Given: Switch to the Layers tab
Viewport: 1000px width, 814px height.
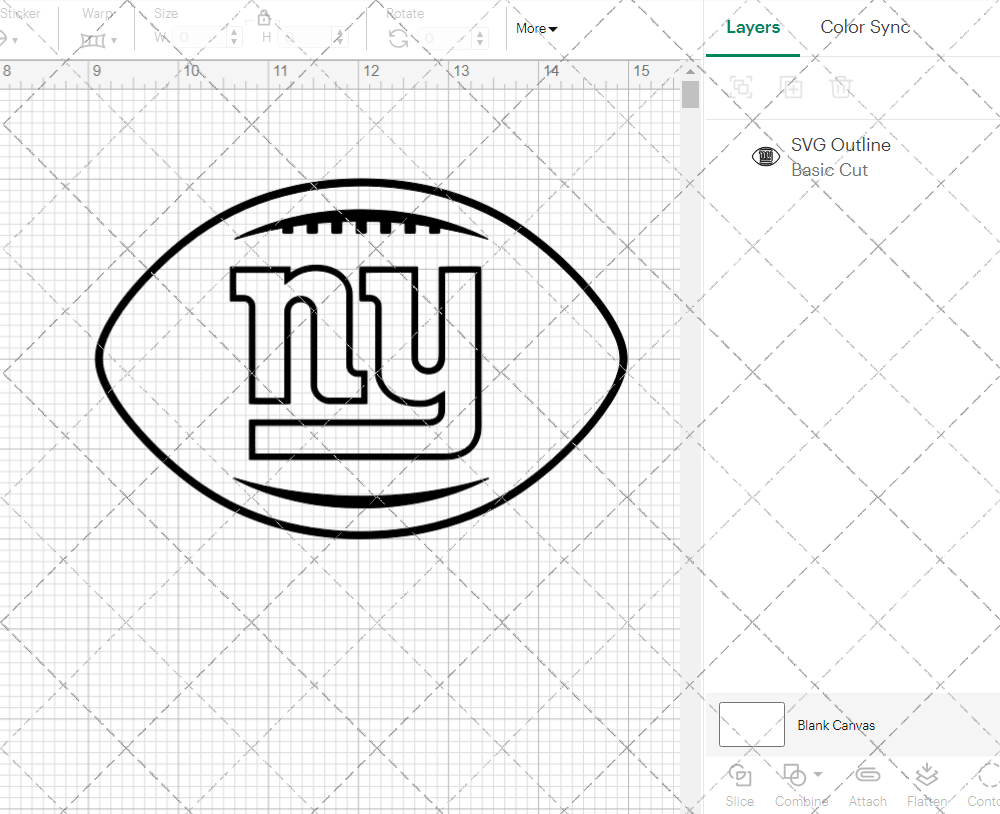Looking at the screenshot, I should pyautogui.click(x=753, y=27).
